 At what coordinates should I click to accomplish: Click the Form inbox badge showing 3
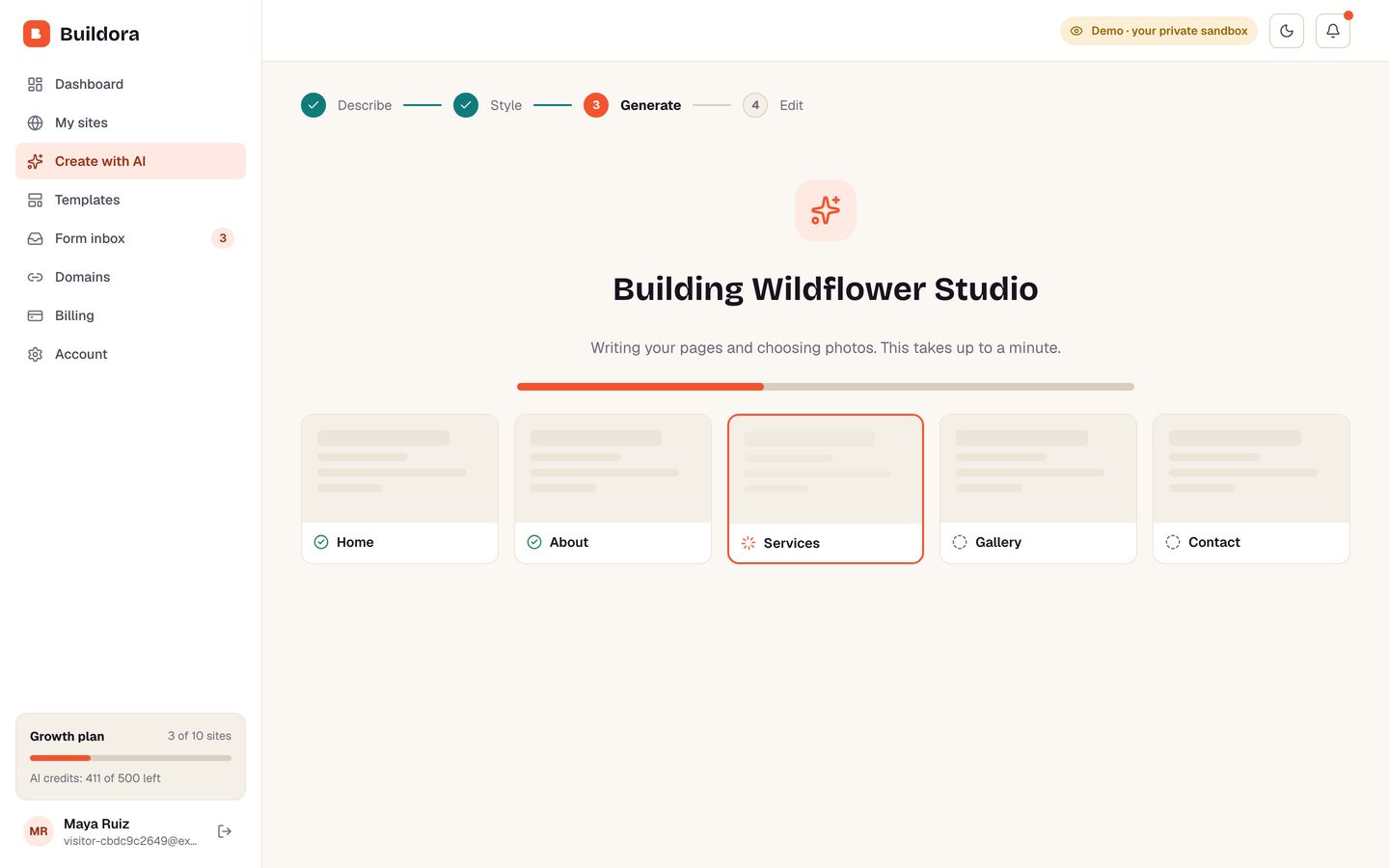pyautogui.click(x=223, y=238)
